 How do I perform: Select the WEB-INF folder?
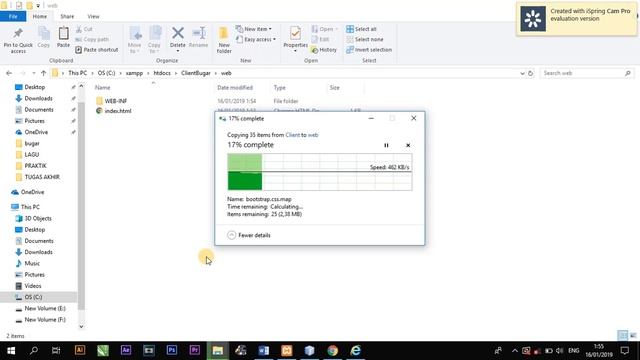(x=112, y=101)
